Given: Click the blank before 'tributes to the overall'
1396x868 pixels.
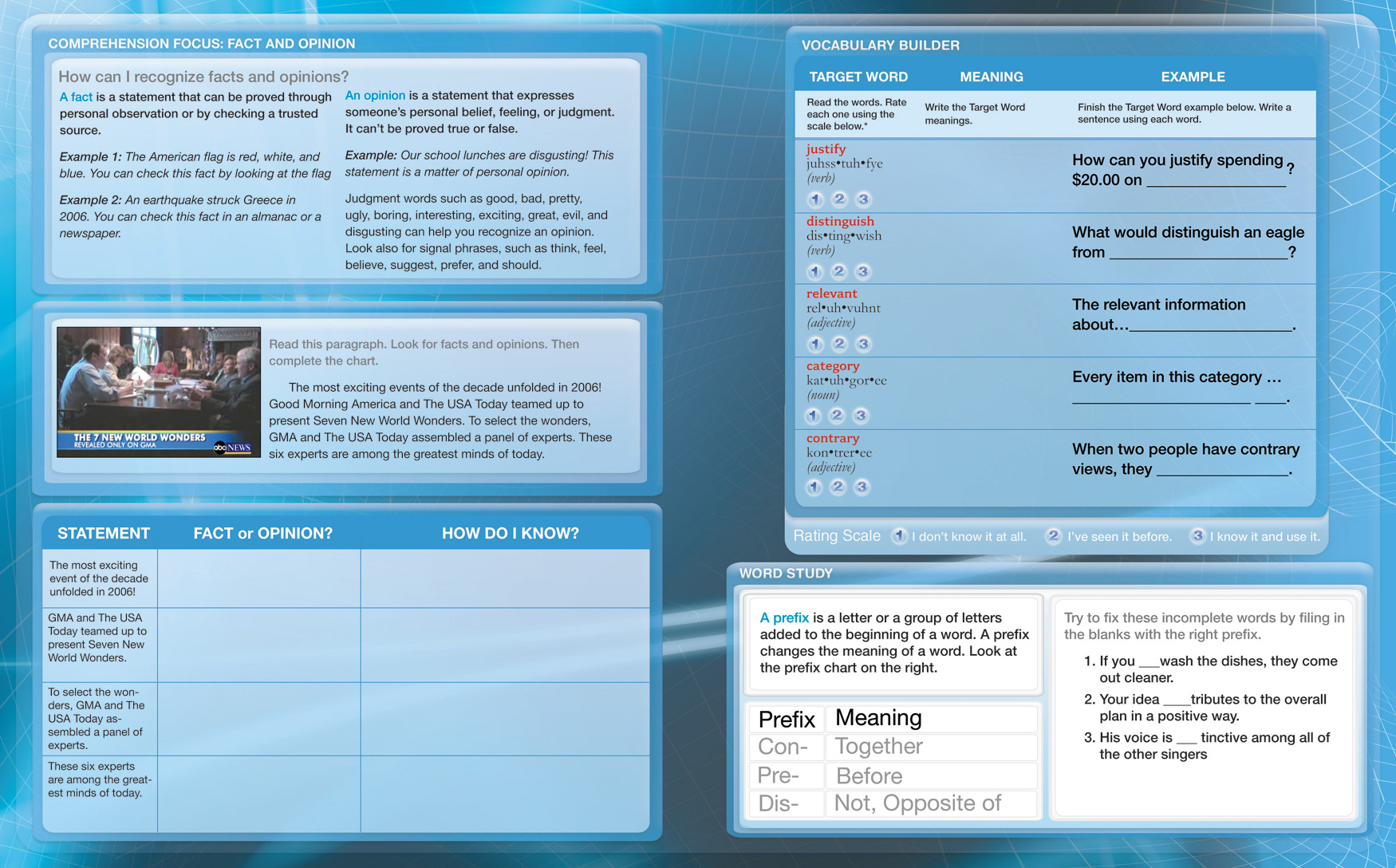Looking at the screenshot, I should point(1177,702).
